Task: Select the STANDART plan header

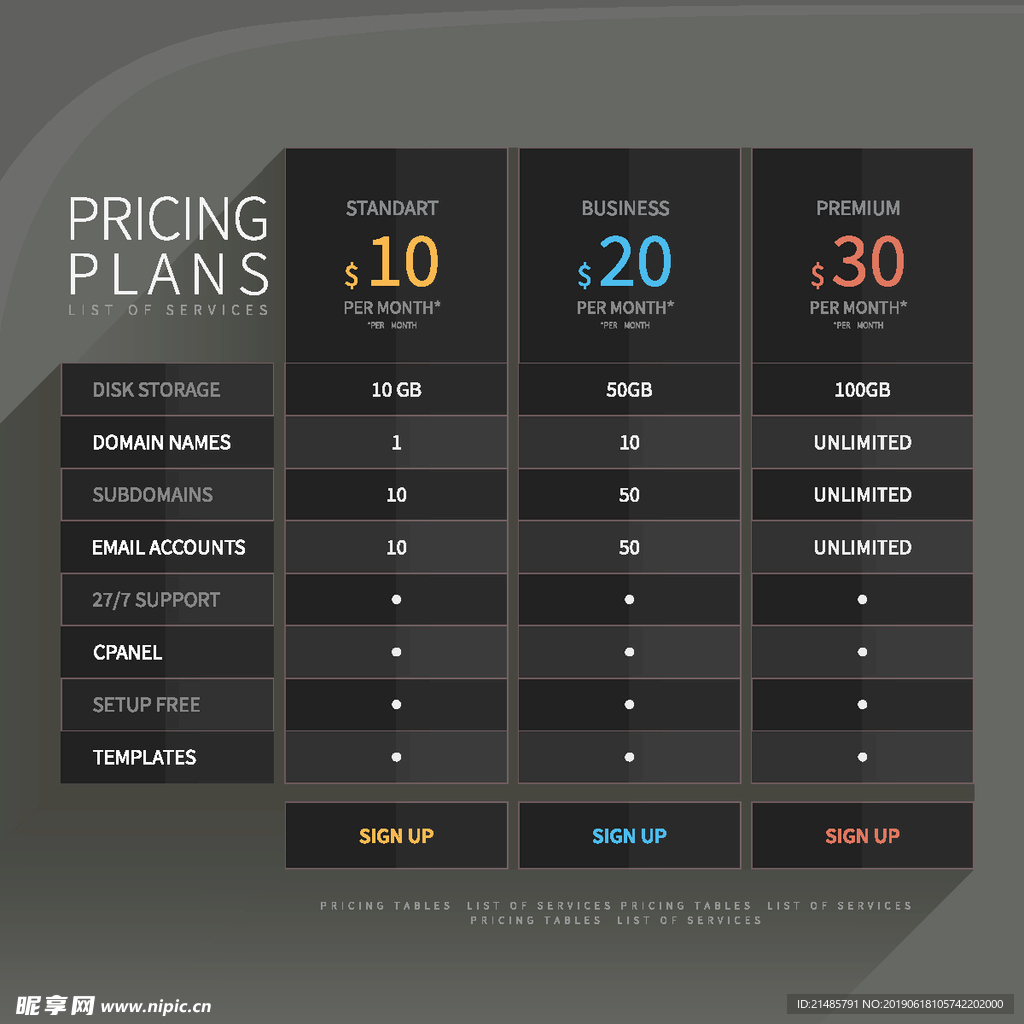Action: coord(392,208)
